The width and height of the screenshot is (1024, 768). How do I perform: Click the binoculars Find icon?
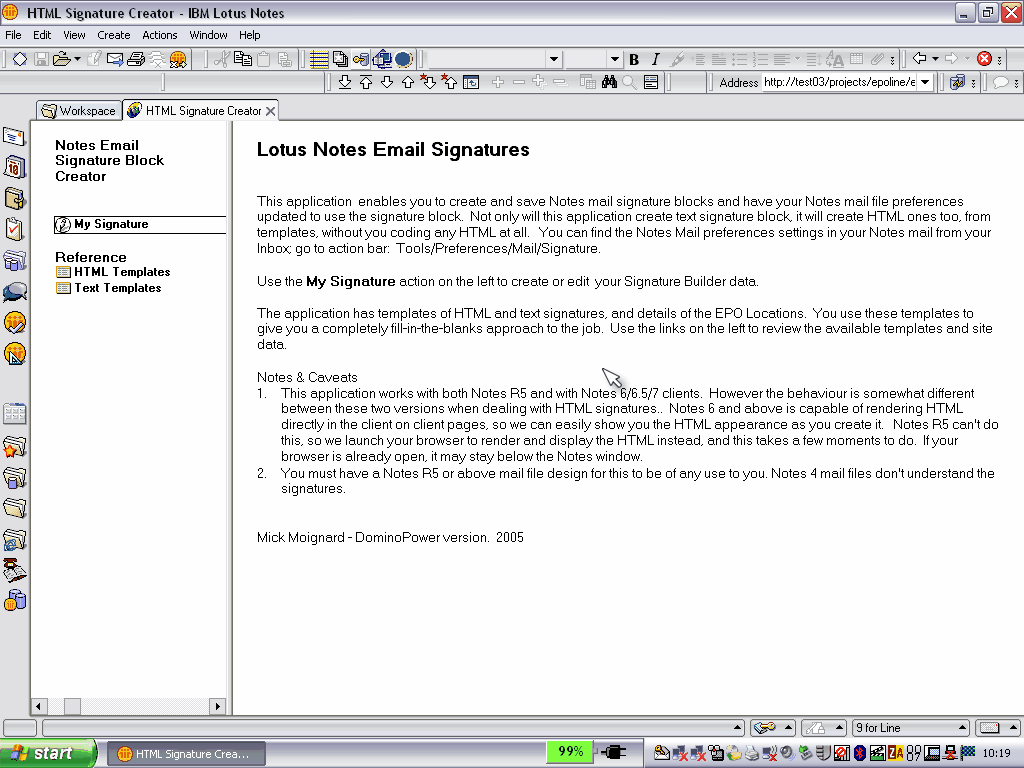pyautogui.click(x=609, y=82)
